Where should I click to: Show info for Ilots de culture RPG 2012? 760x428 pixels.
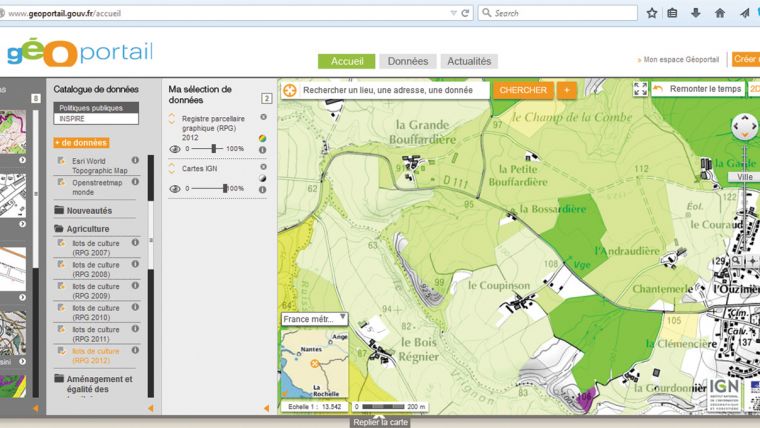[135, 350]
